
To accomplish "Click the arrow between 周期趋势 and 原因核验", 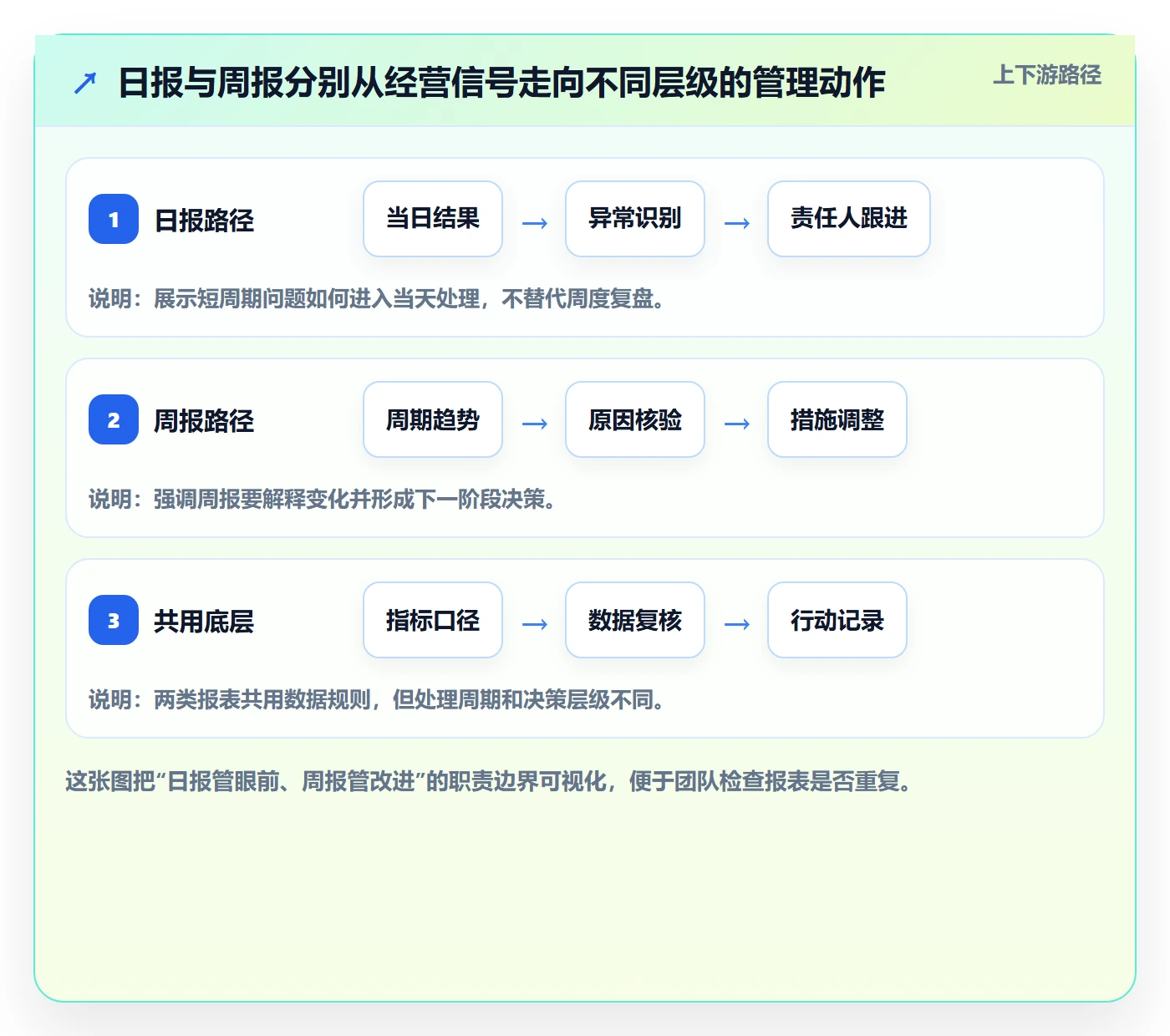I will [535, 424].
